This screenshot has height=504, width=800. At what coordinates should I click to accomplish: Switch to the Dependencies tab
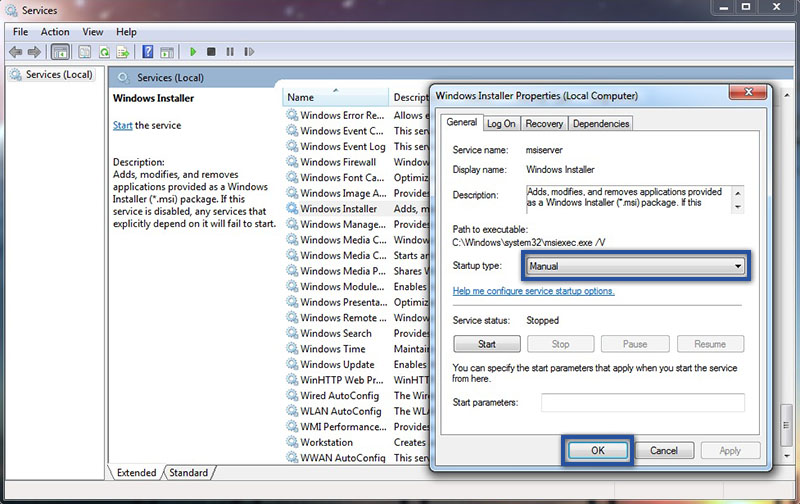click(601, 123)
